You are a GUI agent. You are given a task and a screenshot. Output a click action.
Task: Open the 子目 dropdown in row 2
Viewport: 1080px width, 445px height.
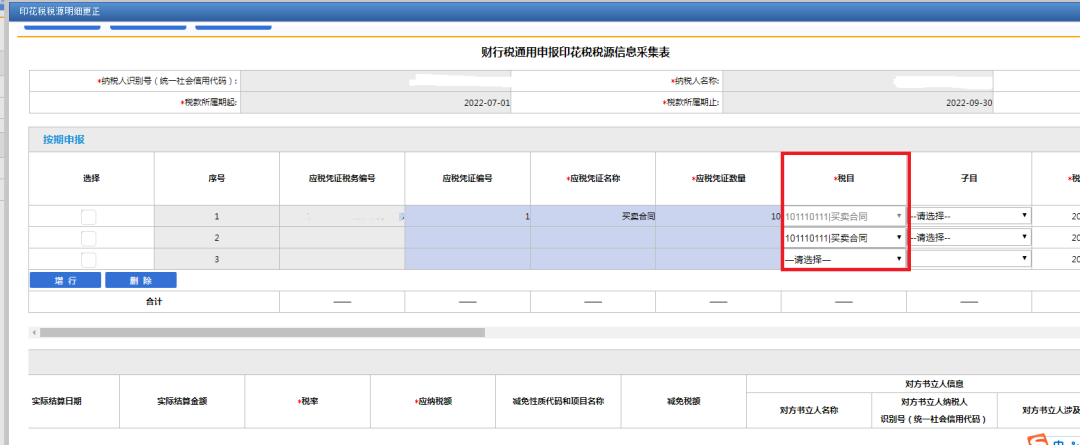point(968,238)
